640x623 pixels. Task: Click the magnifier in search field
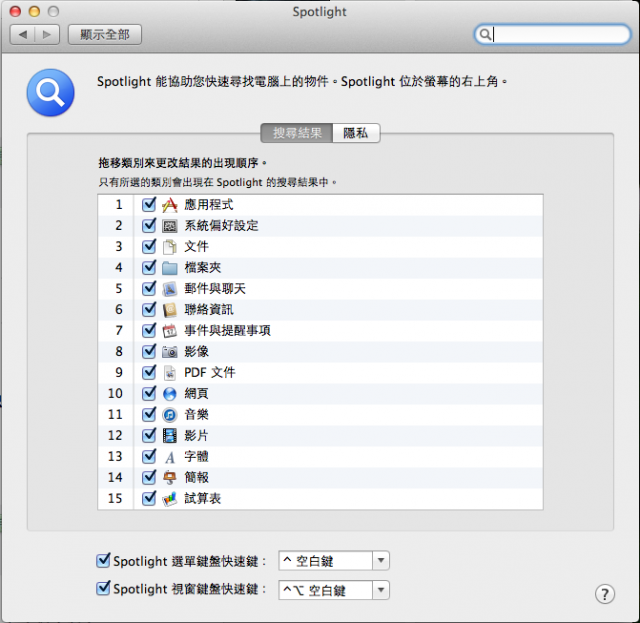coord(484,34)
